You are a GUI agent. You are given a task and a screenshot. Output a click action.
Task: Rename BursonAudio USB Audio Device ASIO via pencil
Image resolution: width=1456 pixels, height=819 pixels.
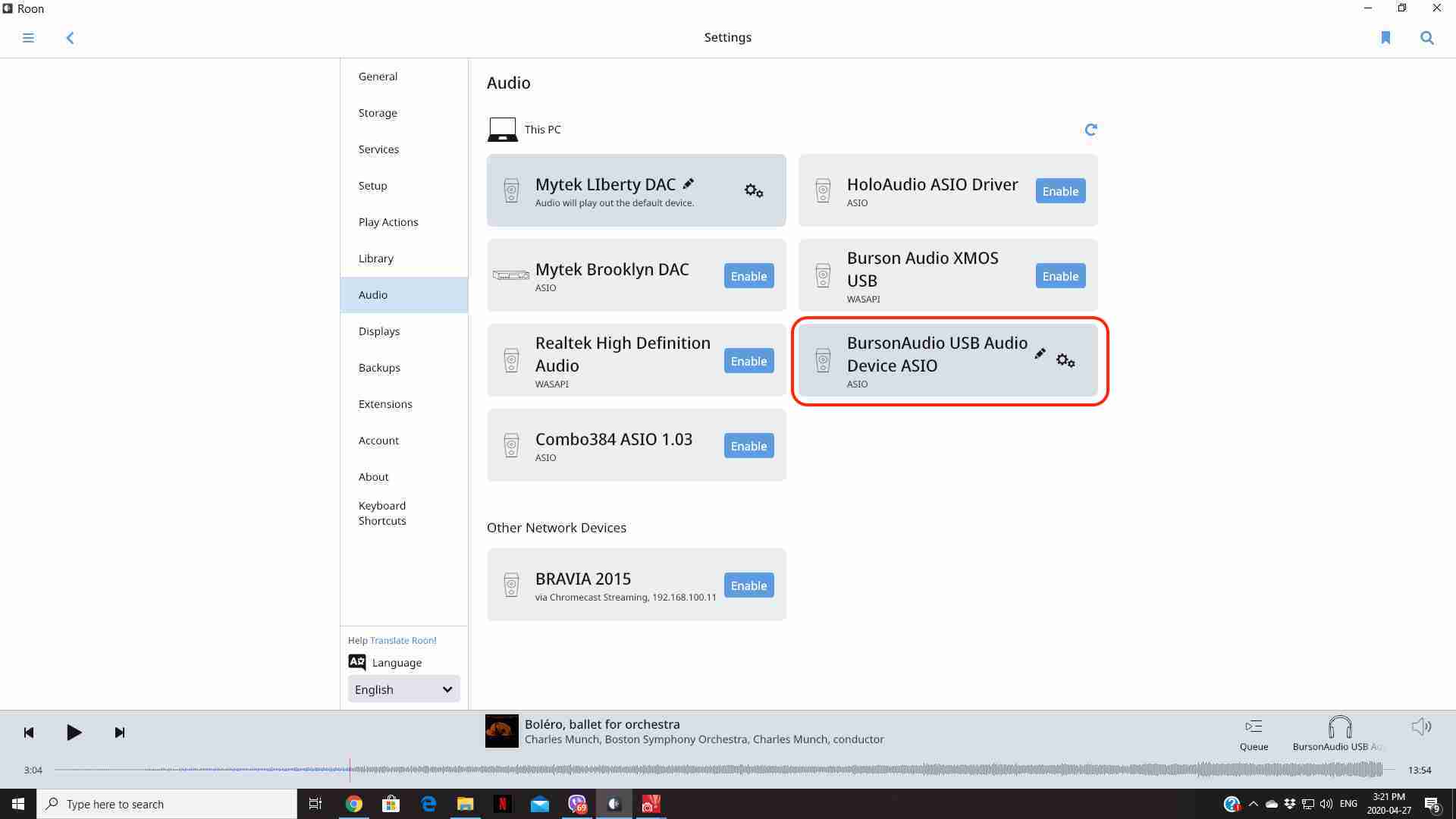point(1040,353)
